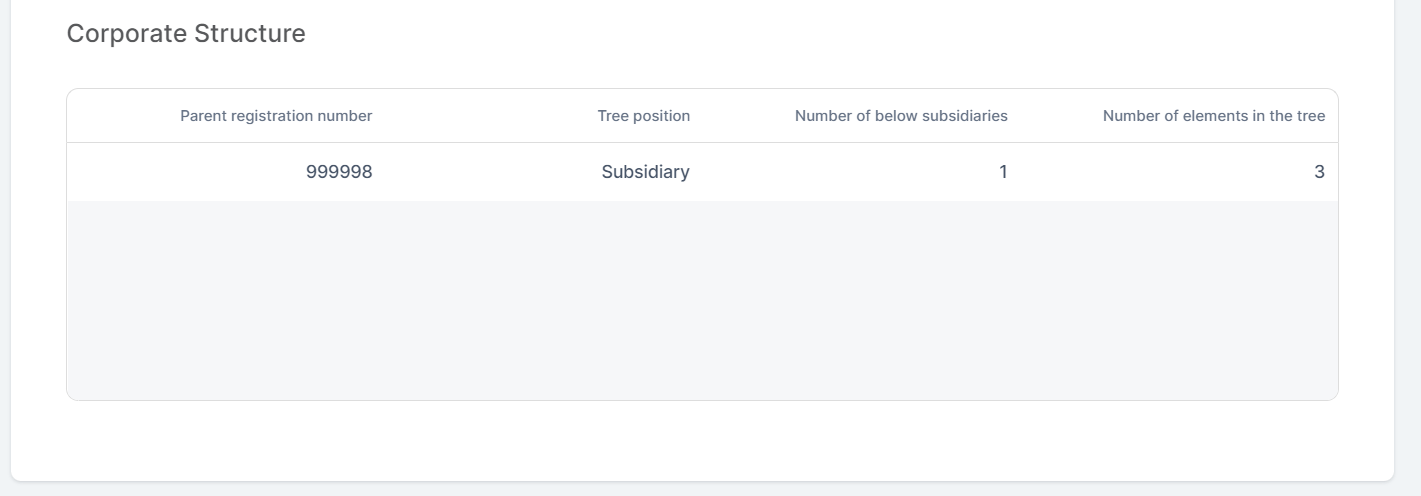Select the below subsidiaries count value 1

(1003, 172)
